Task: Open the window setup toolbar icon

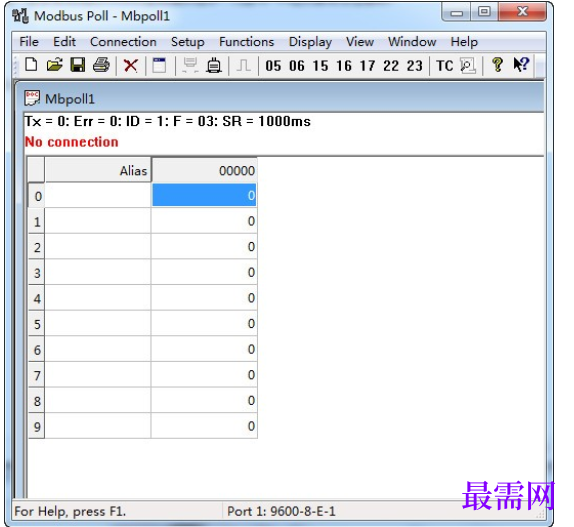Action: point(159,66)
